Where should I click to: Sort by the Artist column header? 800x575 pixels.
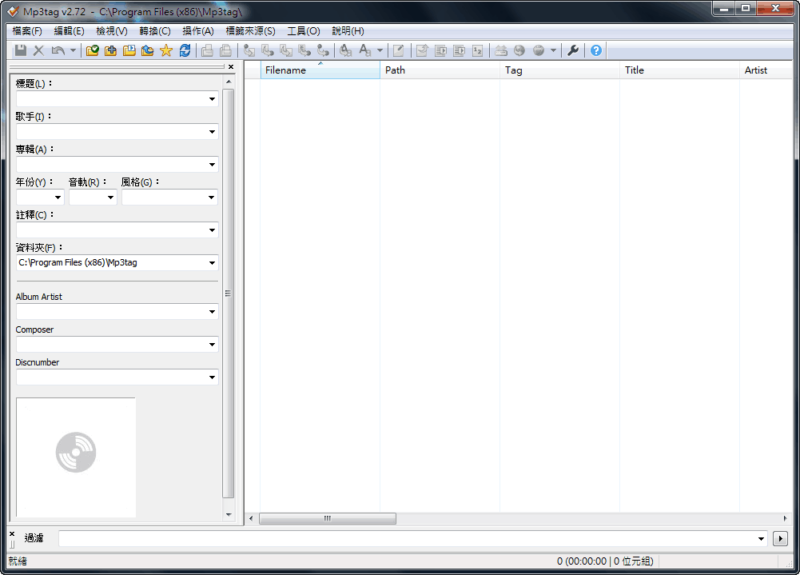766,70
